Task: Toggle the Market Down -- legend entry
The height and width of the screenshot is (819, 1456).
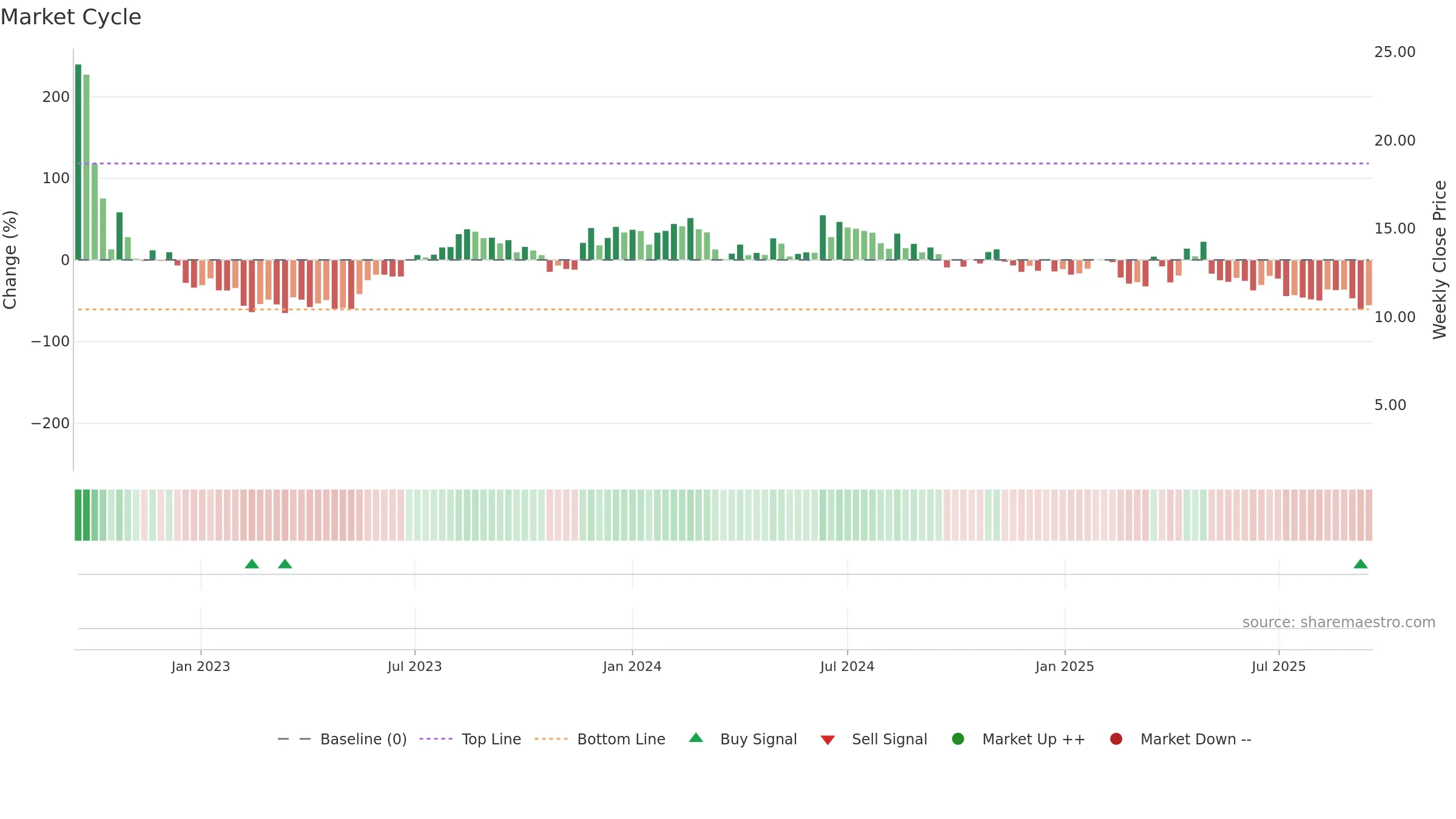Action: 1181,739
